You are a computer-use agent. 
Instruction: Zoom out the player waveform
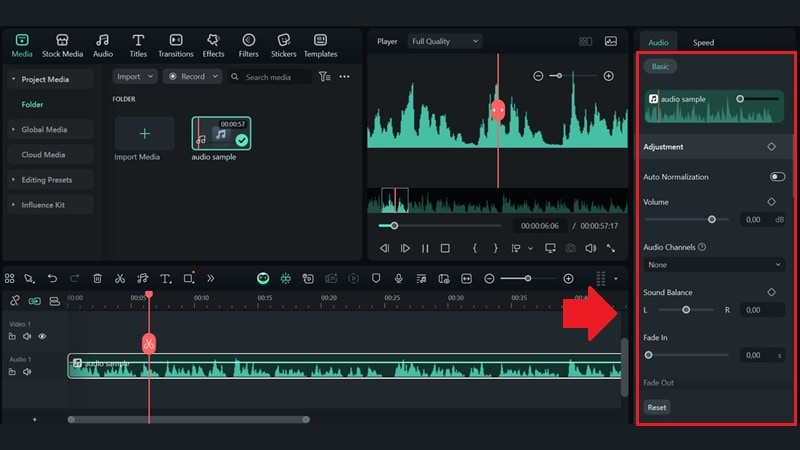538,76
